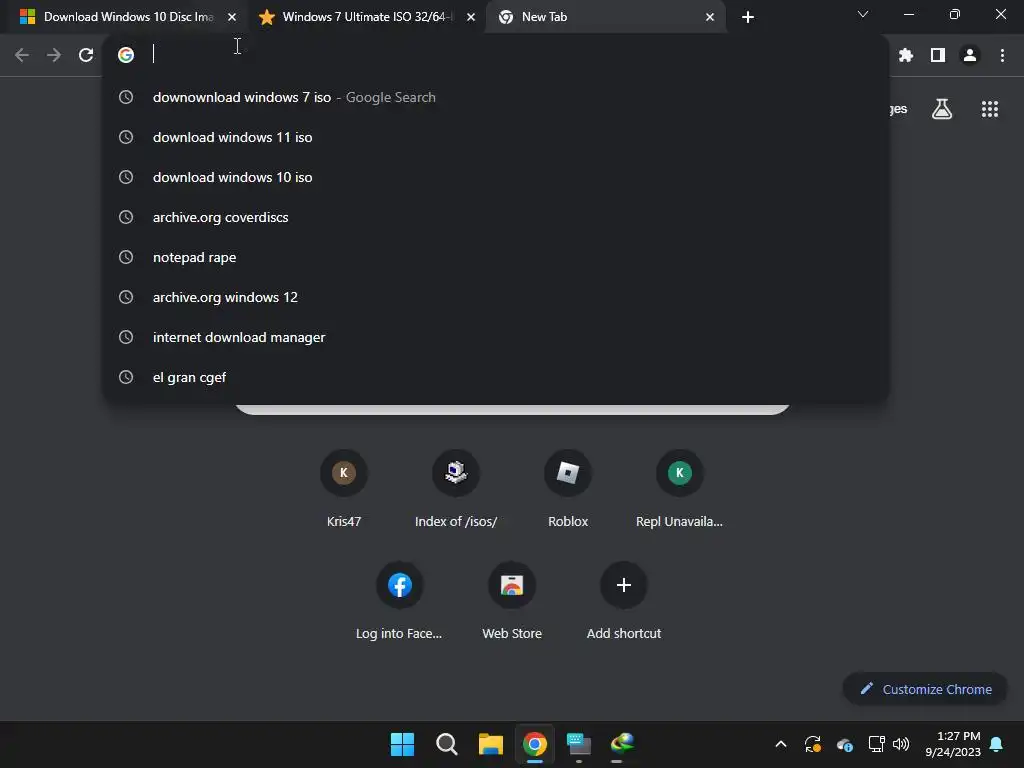Click the sync update tray icon

pos(812,744)
